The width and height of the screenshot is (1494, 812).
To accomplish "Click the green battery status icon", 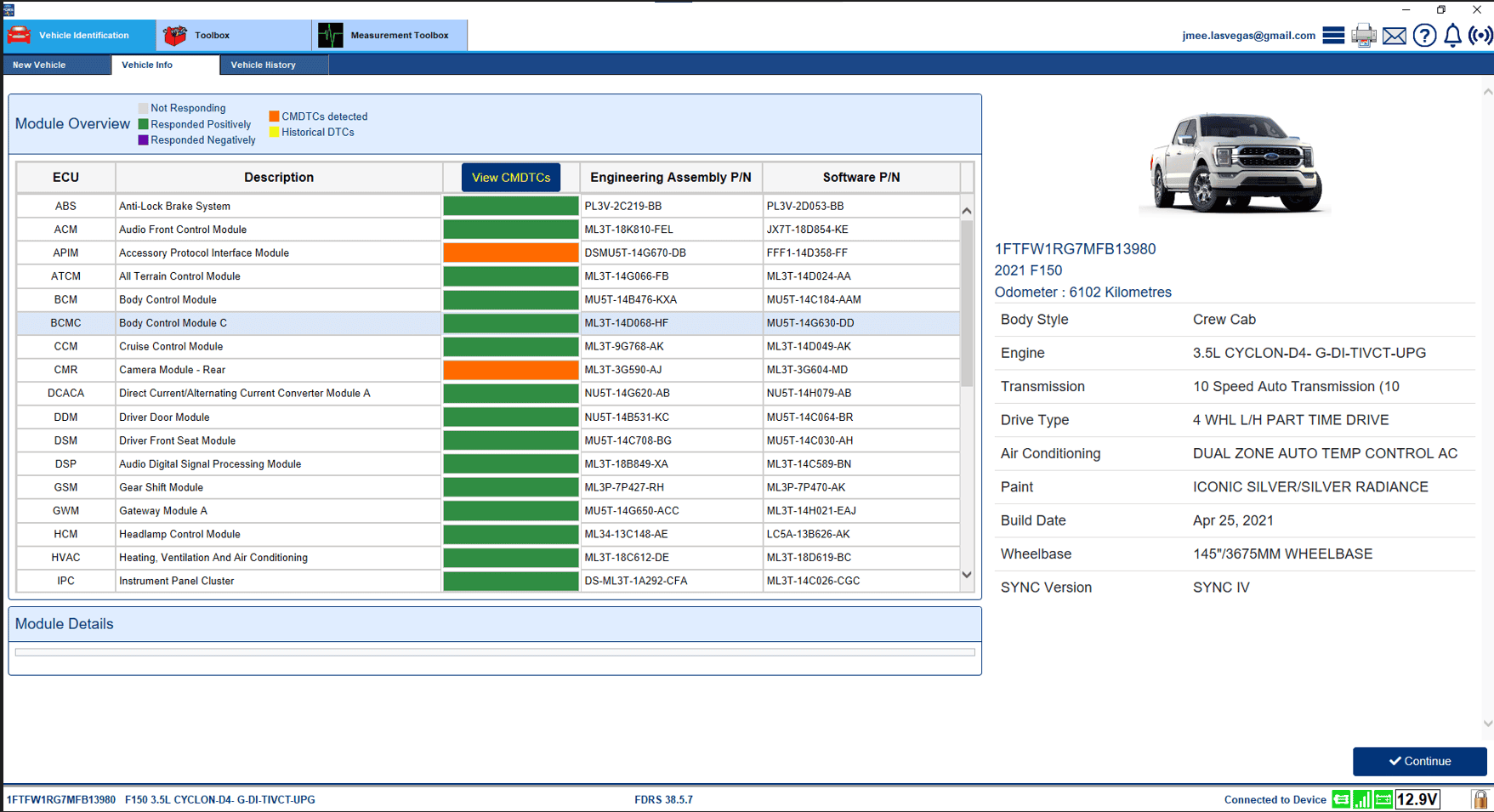I will click(1383, 799).
